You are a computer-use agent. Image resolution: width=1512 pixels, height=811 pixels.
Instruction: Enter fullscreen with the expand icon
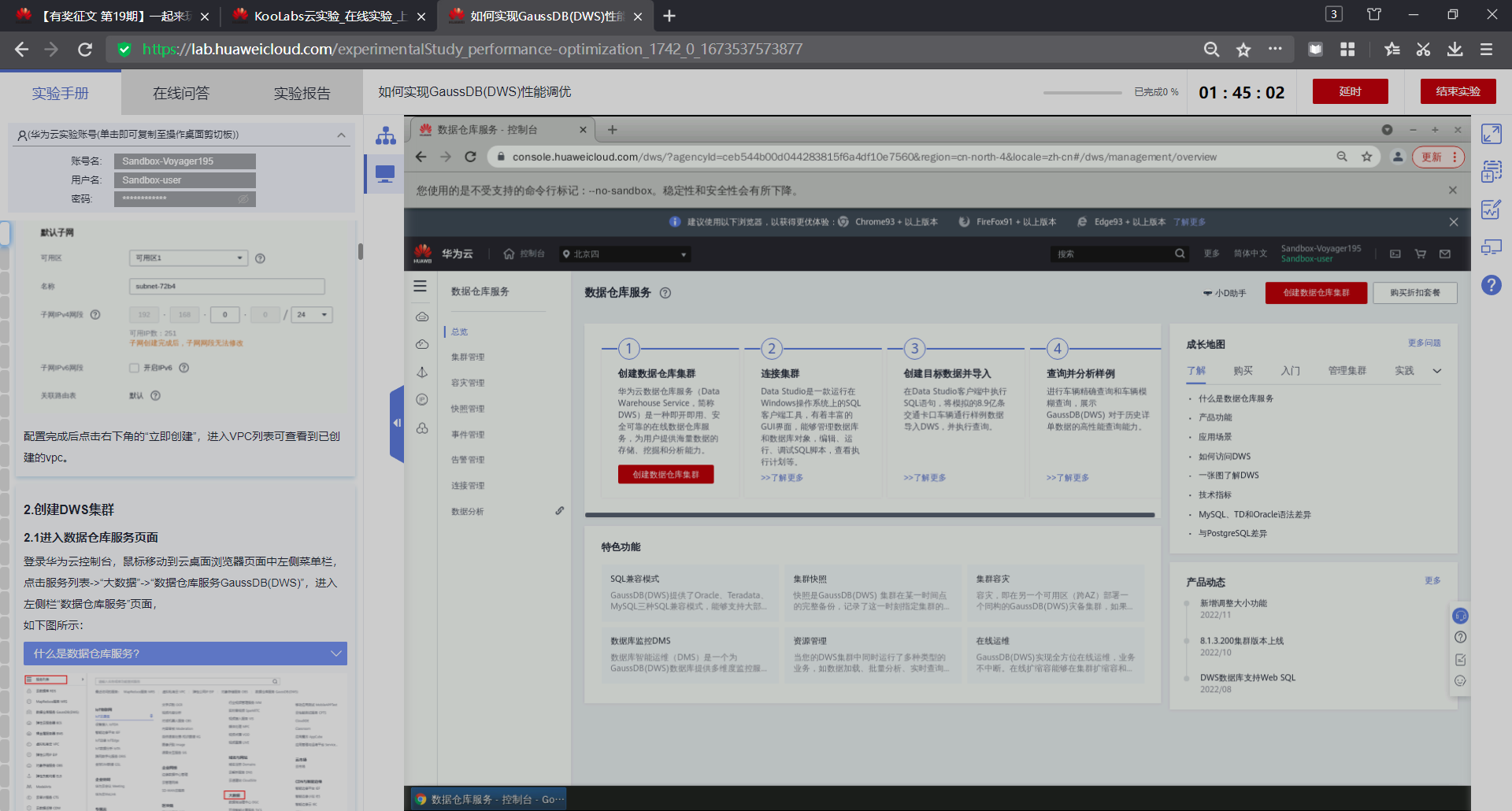tap(1492, 134)
